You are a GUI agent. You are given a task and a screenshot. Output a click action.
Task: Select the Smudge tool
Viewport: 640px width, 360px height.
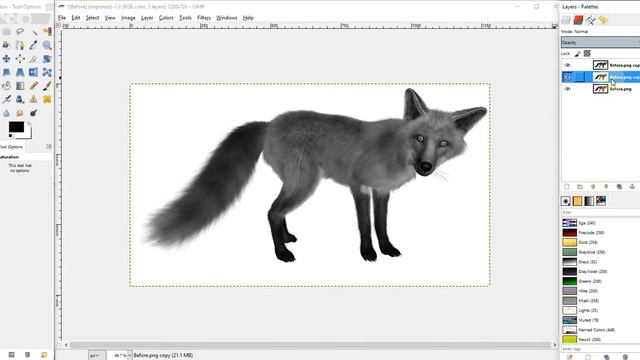(20, 113)
